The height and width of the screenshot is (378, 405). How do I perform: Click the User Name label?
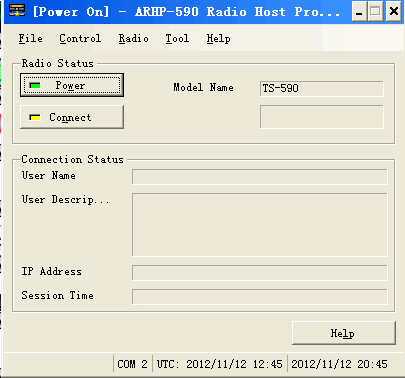[49, 175]
